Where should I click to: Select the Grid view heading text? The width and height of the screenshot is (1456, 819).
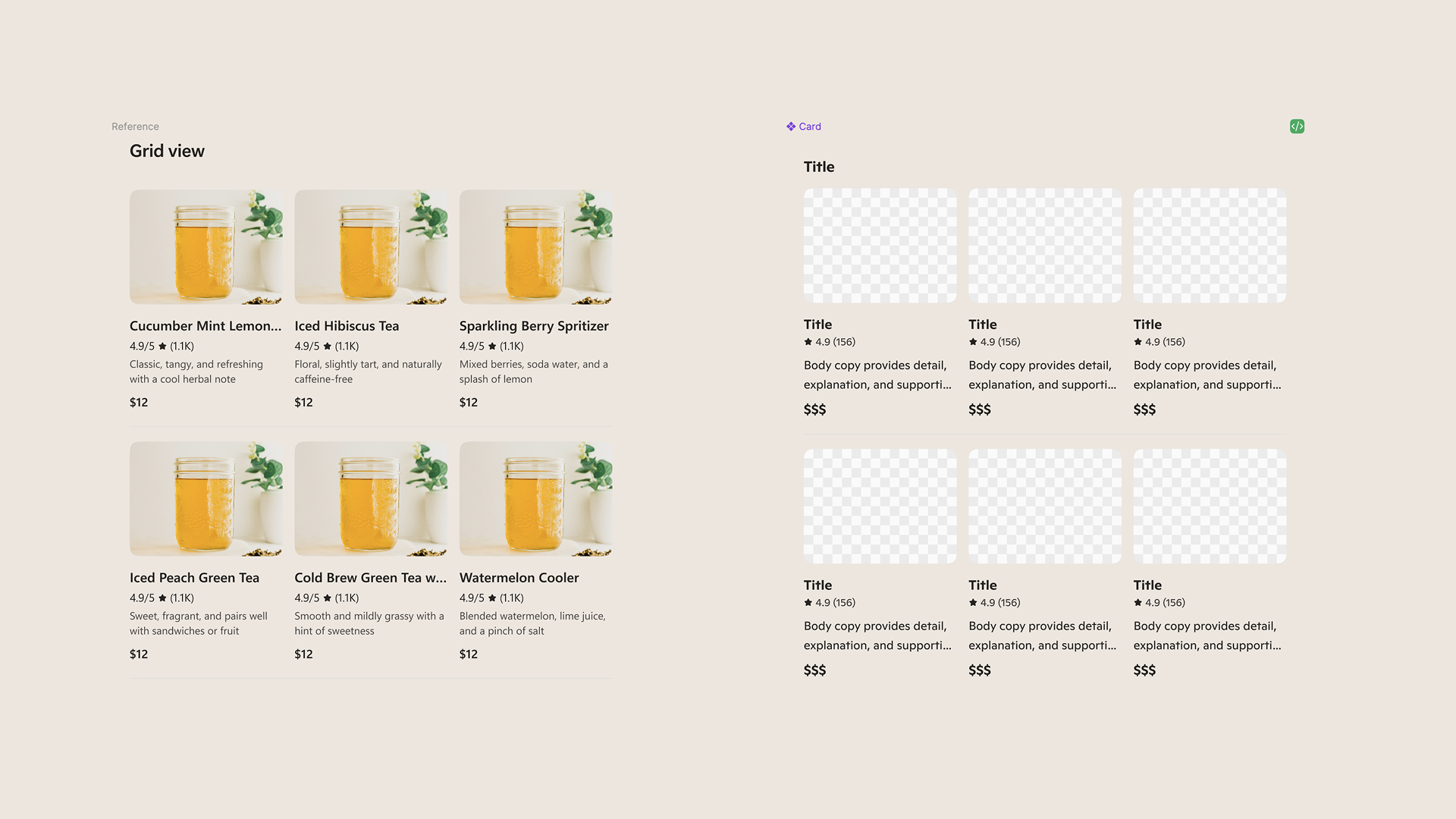[167, 151]
